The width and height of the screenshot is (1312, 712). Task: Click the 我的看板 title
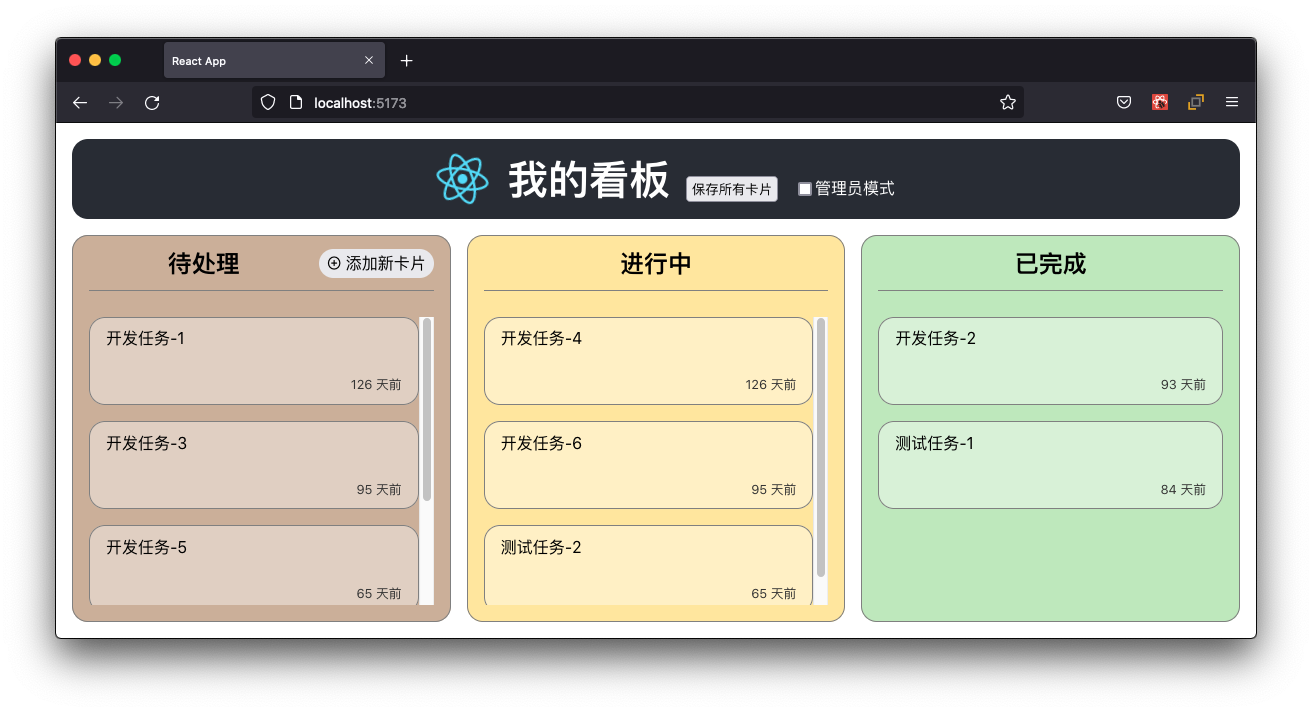click(x=588, y=181)
